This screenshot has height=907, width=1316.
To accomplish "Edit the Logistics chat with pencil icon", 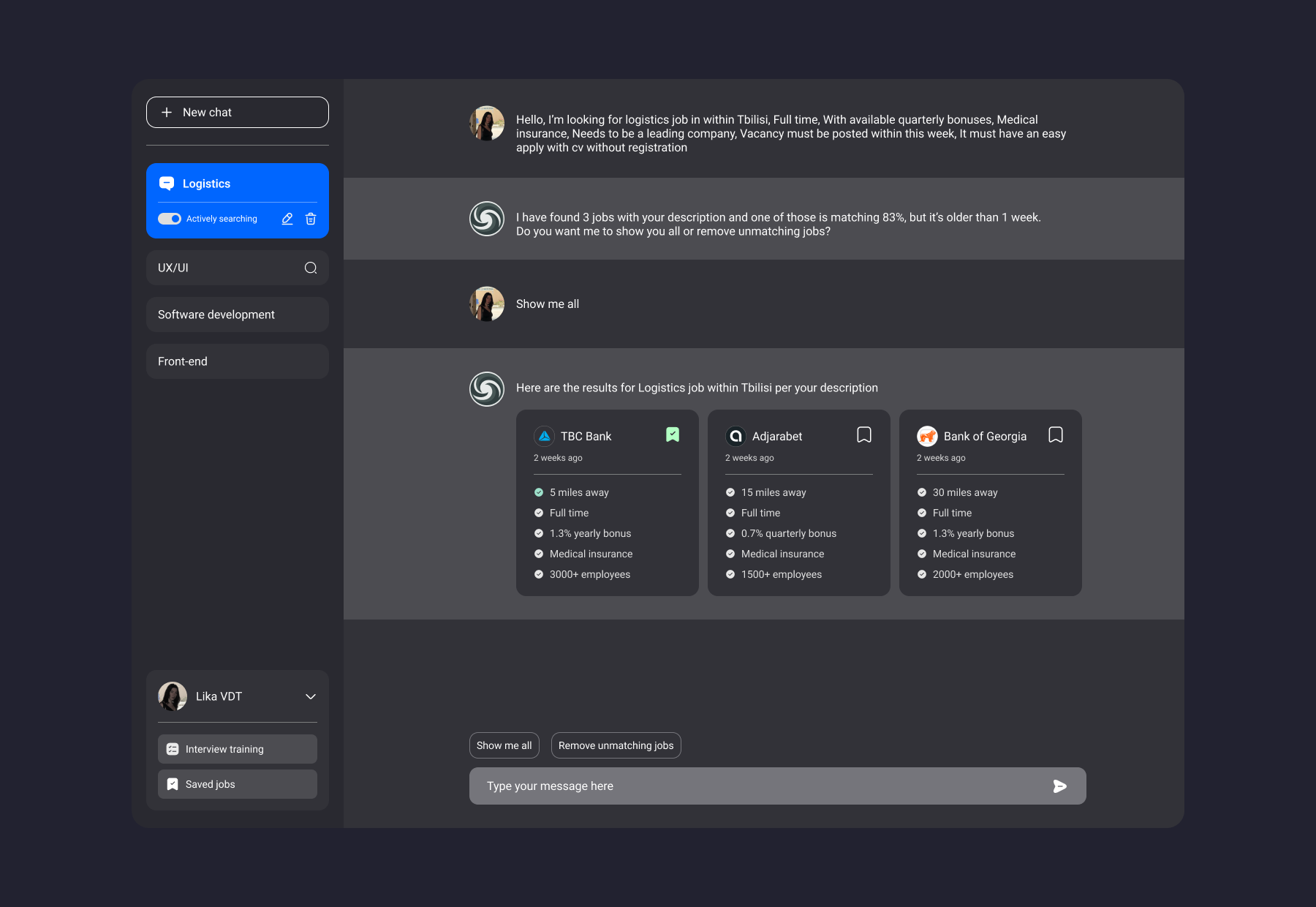I will point(287,219).
